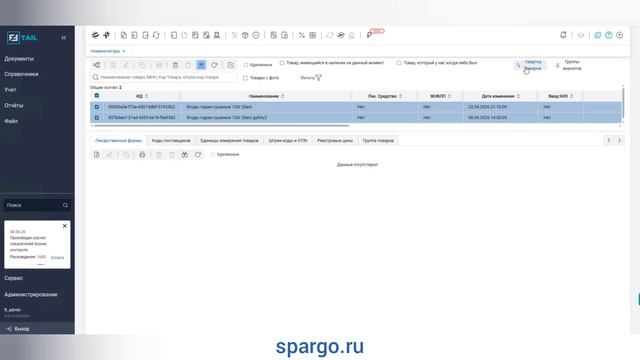Click the Выход logout button
Image resolution: width=640 pixels, height=360 pixels.
click(18, 329)
